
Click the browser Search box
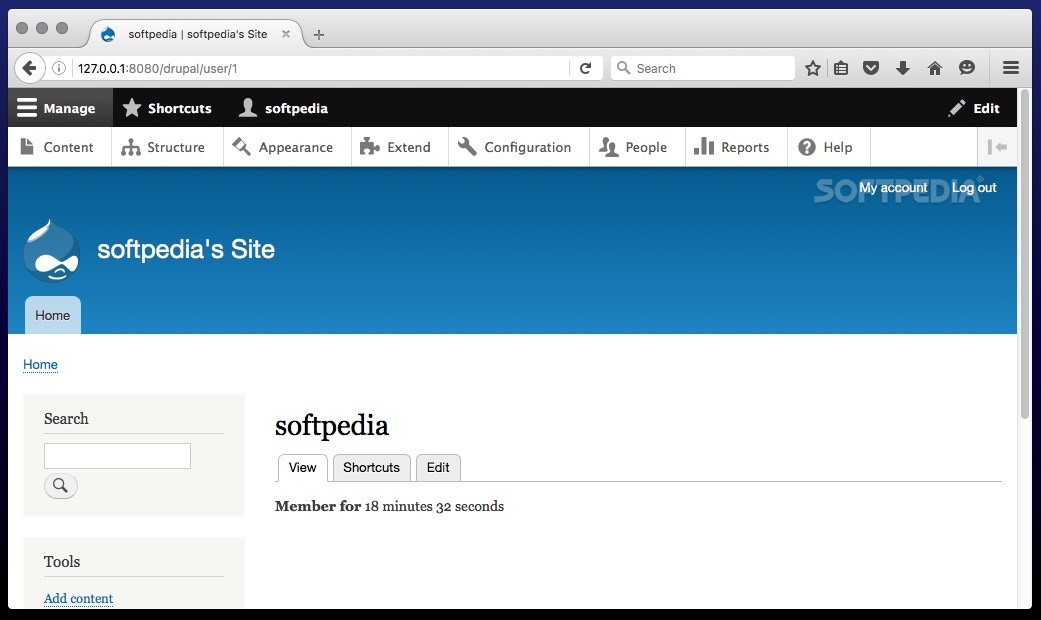tap(702, 68)
